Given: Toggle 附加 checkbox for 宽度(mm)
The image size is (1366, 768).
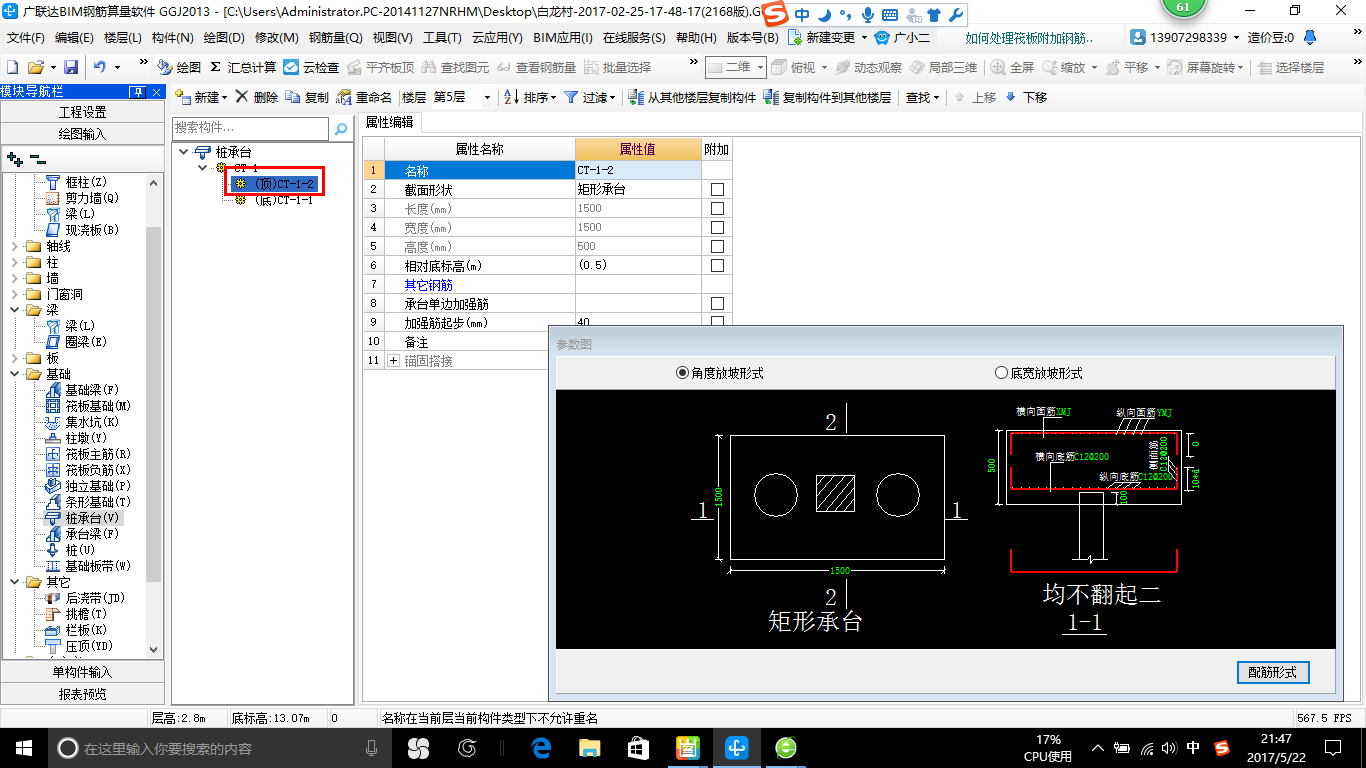Looking at the screenshot, I should pos(717,228).
